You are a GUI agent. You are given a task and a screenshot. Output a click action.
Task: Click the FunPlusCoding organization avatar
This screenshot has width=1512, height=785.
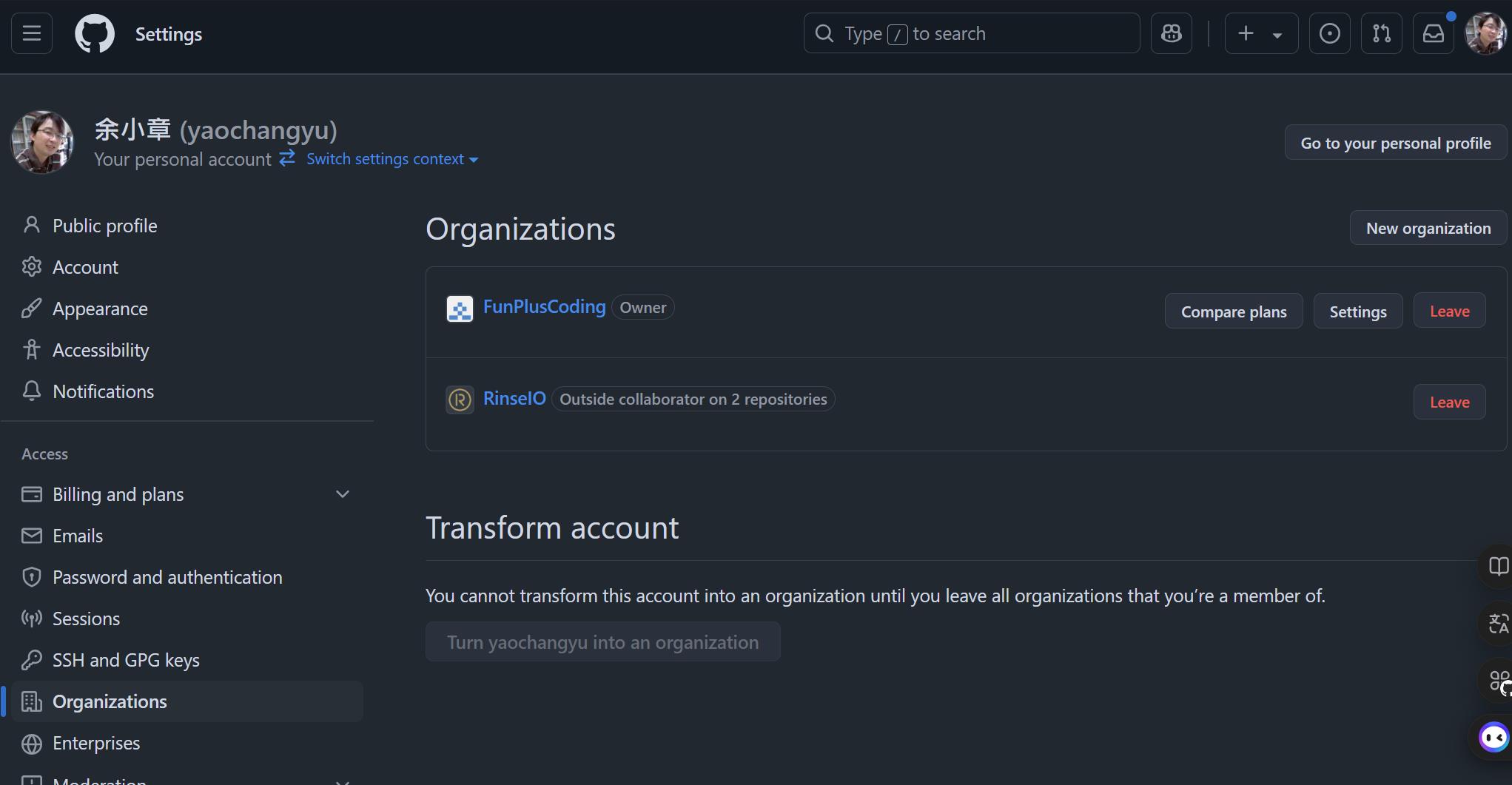pos(460,309)
